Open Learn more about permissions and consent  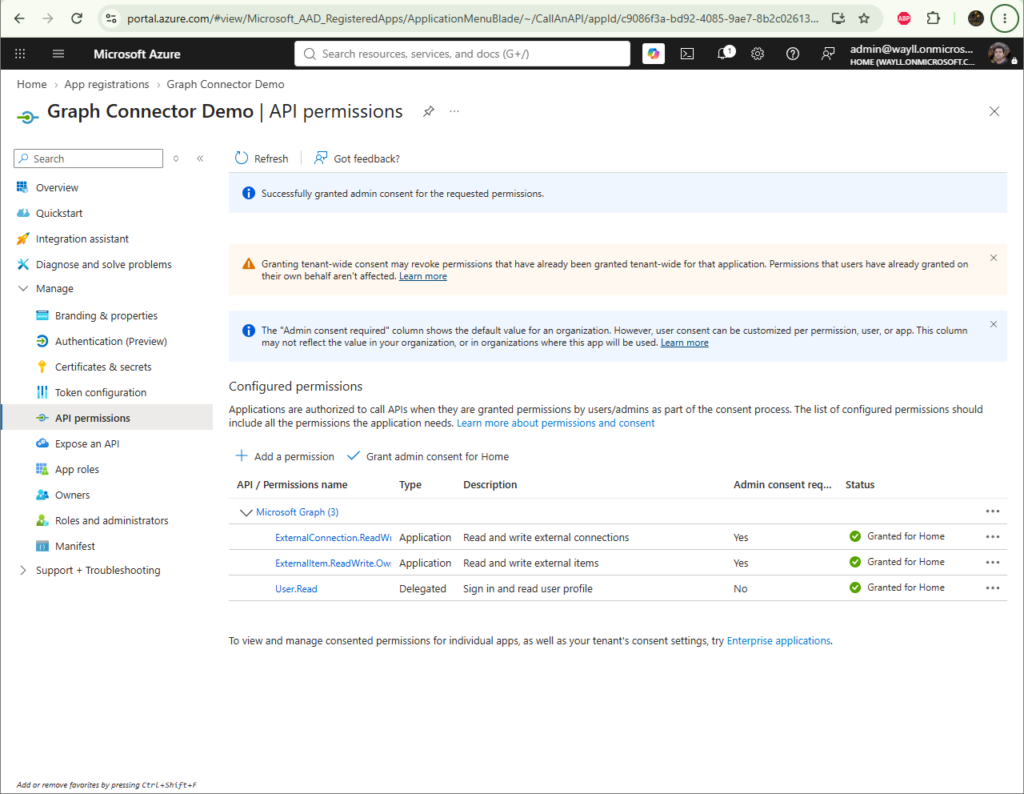click(x=555, y=423)
